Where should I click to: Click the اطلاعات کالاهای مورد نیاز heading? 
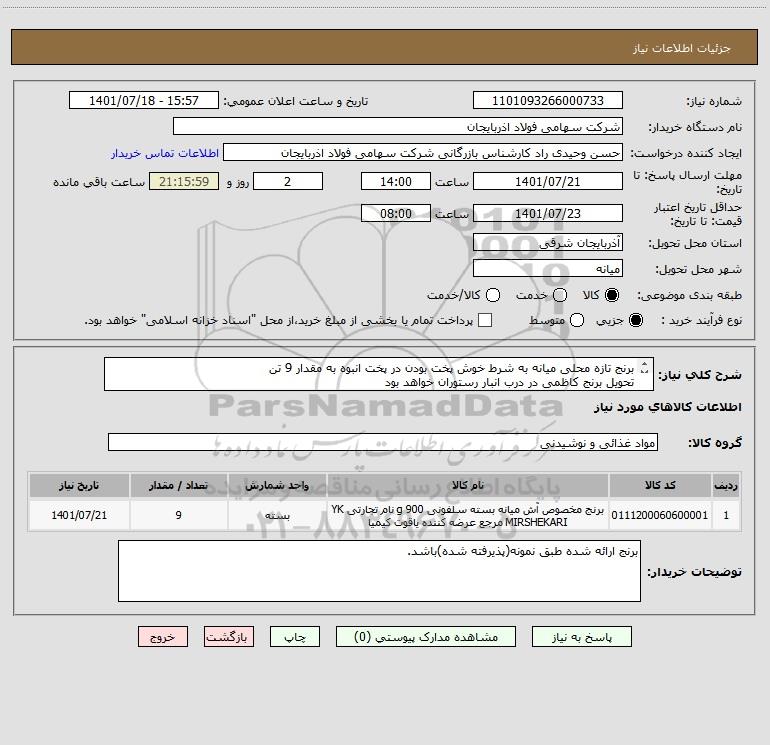pos(667,407)
